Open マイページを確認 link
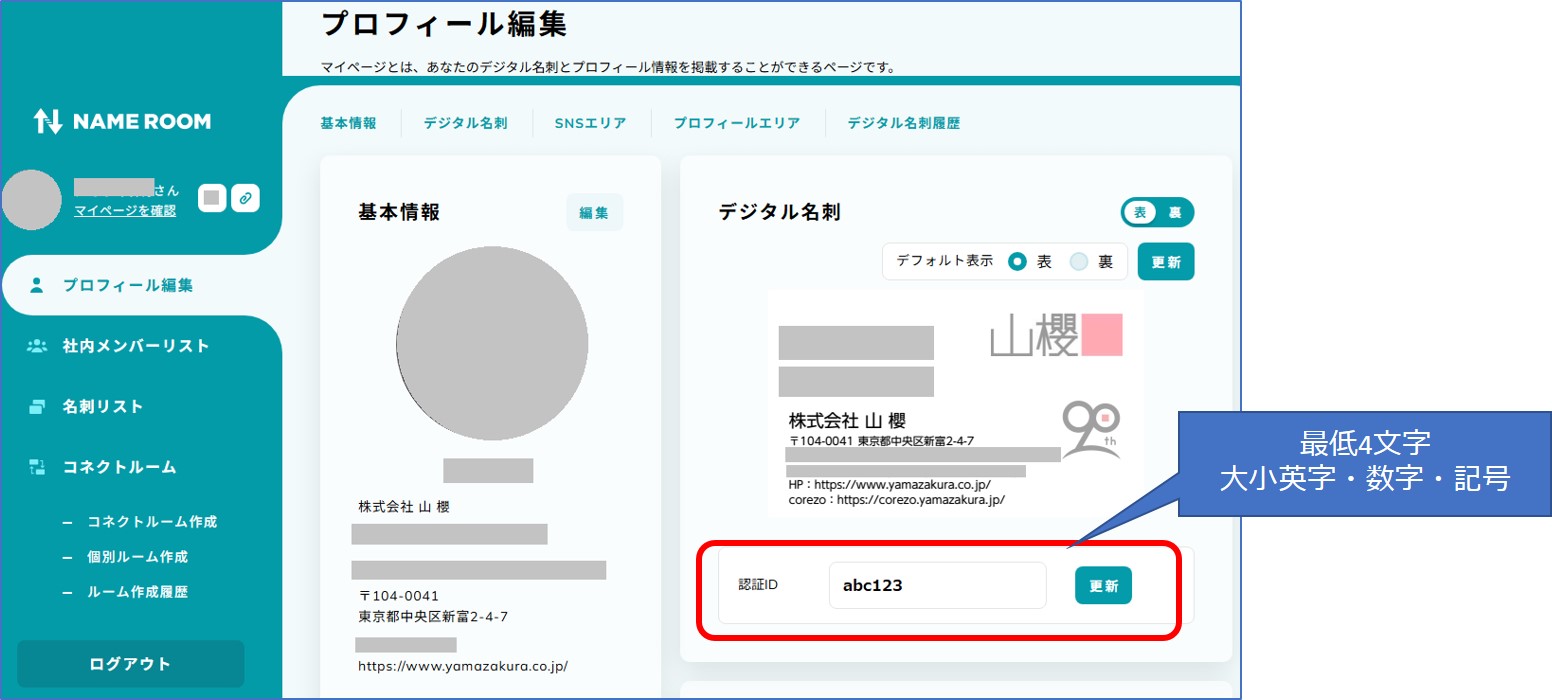Viewport: 1552px width, 700px height. [125, 211]
